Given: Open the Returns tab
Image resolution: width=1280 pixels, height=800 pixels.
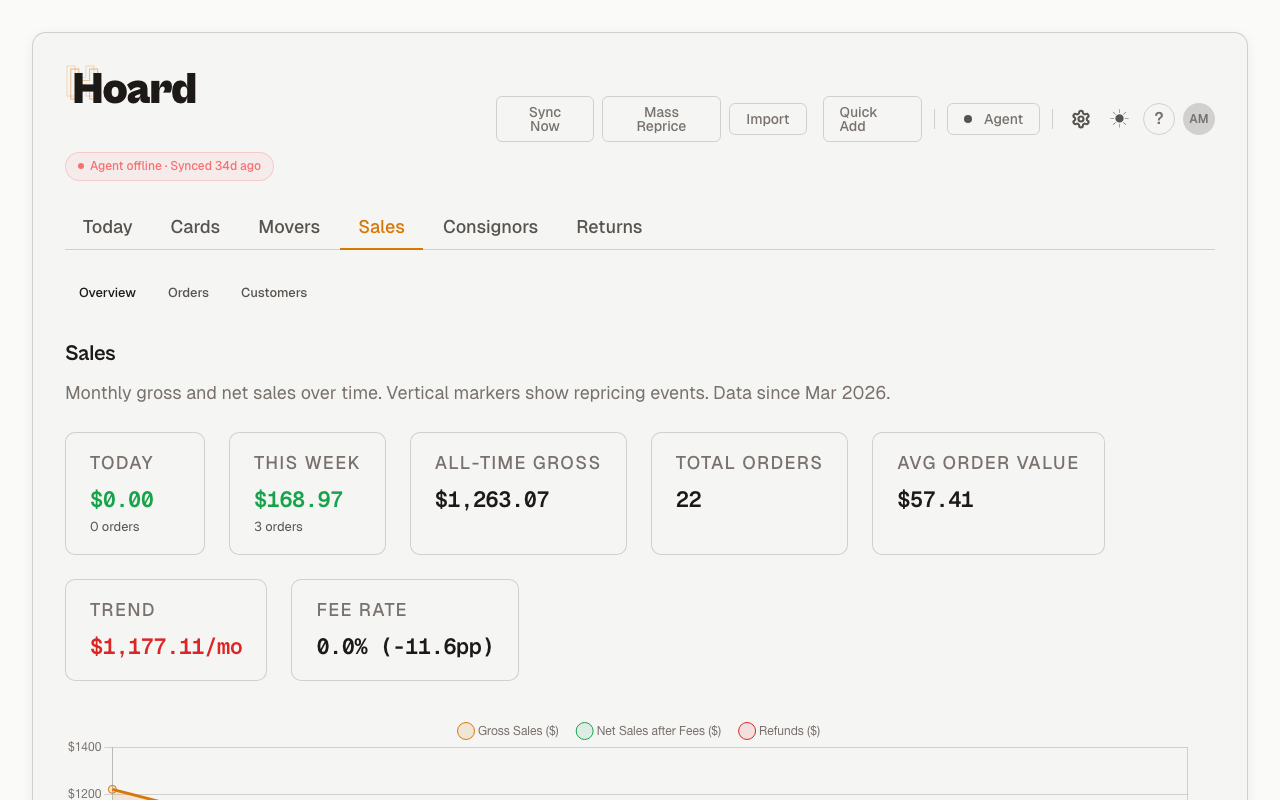Looking at the screenshot, I should tap(609, 227).
